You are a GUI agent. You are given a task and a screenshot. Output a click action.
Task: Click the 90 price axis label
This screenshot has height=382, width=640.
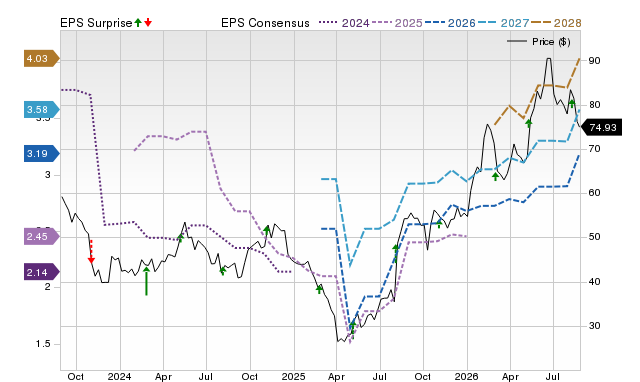click(594, 60)
